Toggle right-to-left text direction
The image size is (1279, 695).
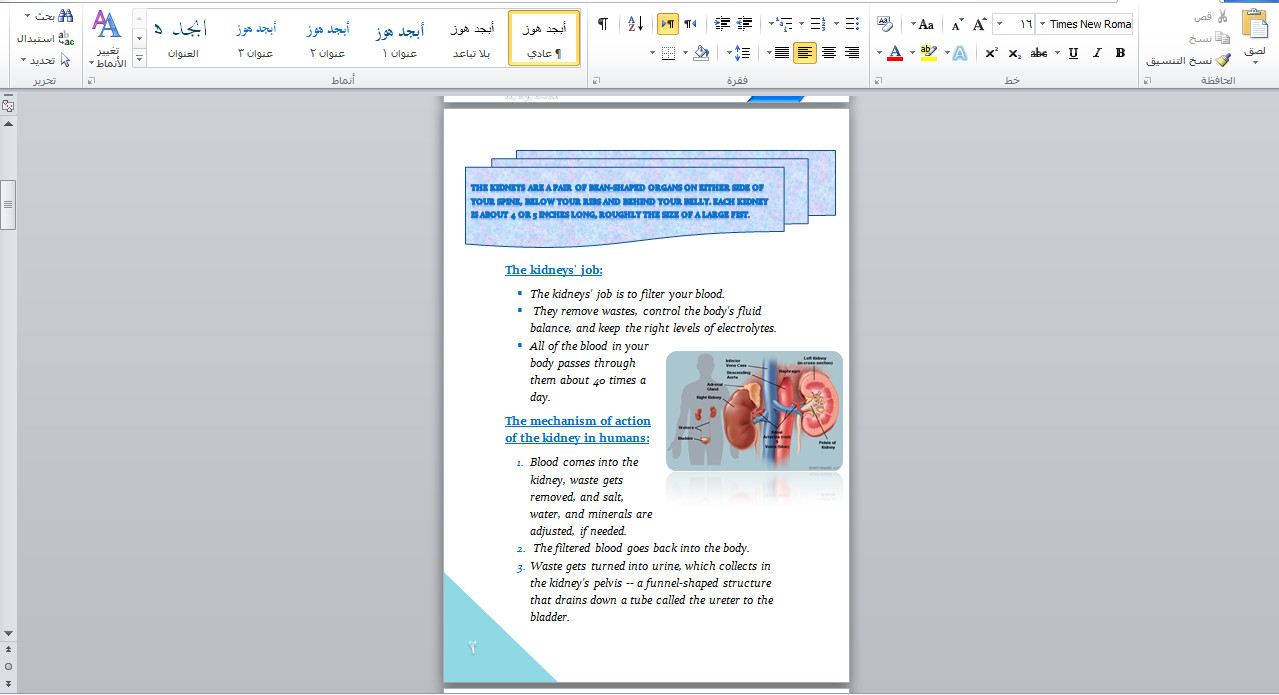click(691, 24)
